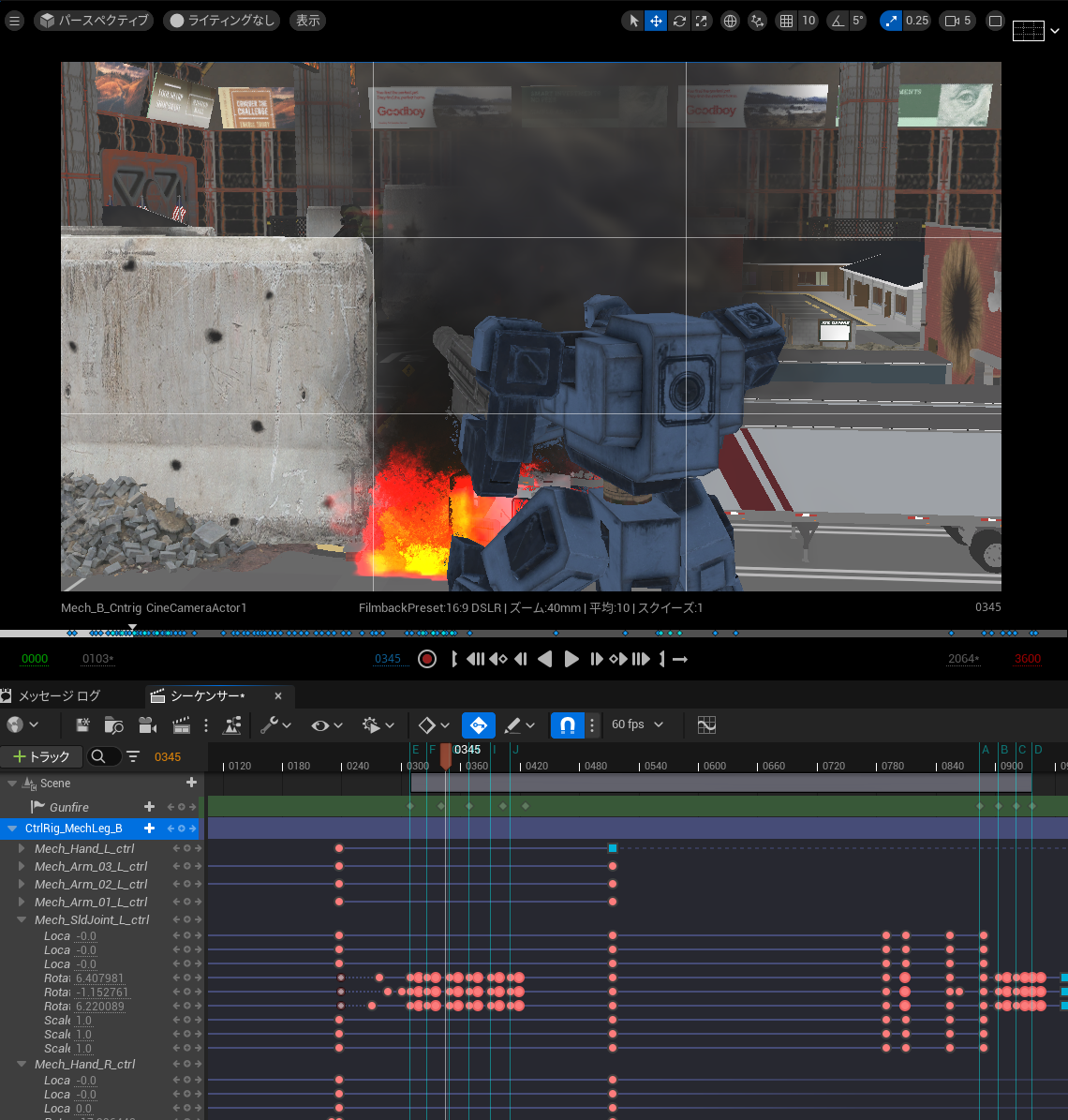Viewport: 1068px width, 1120px height.
Task: Toggle rotation angle snapping icon
Action: (837, 21)
